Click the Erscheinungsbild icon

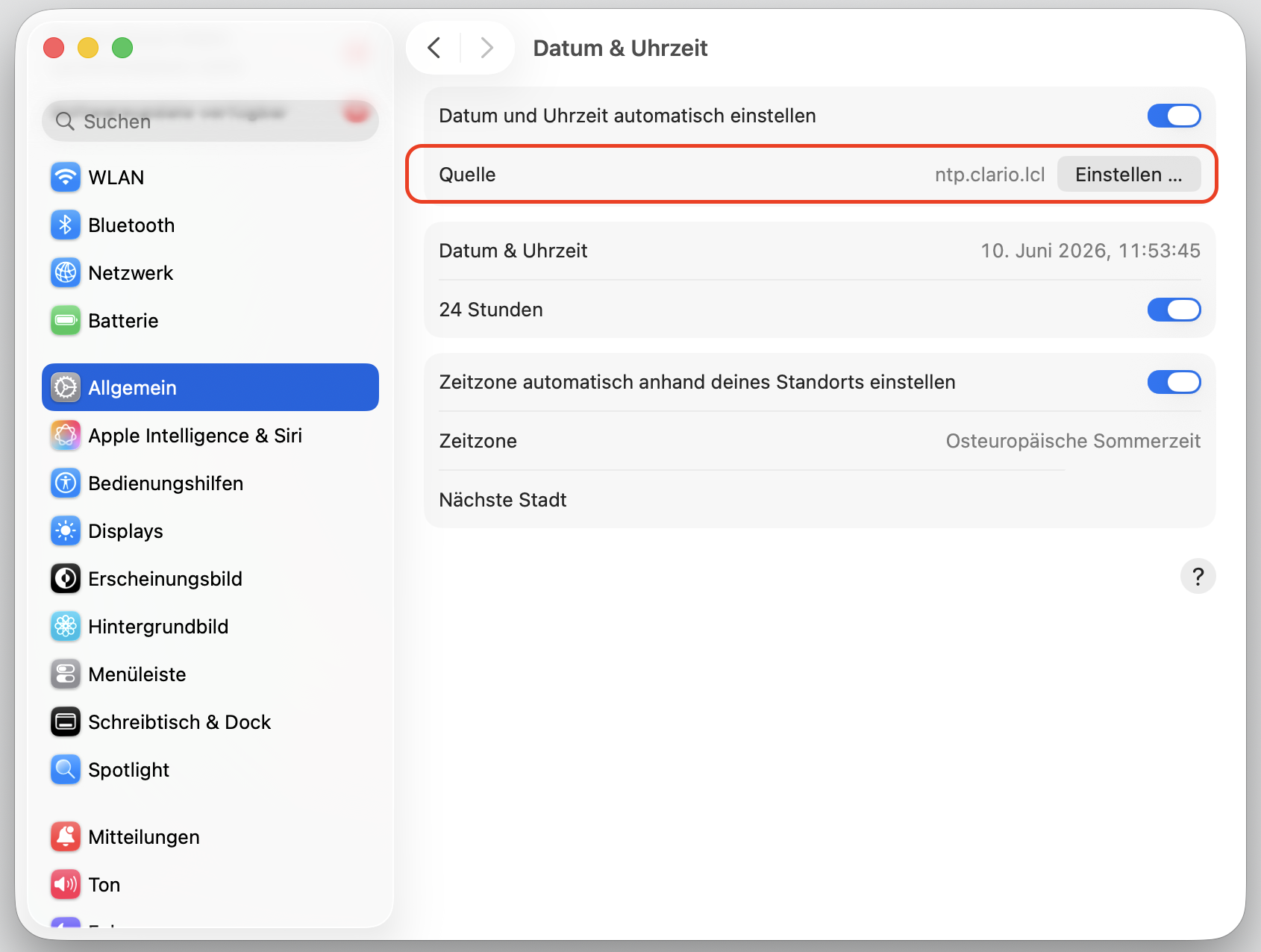tap(66, 579)
